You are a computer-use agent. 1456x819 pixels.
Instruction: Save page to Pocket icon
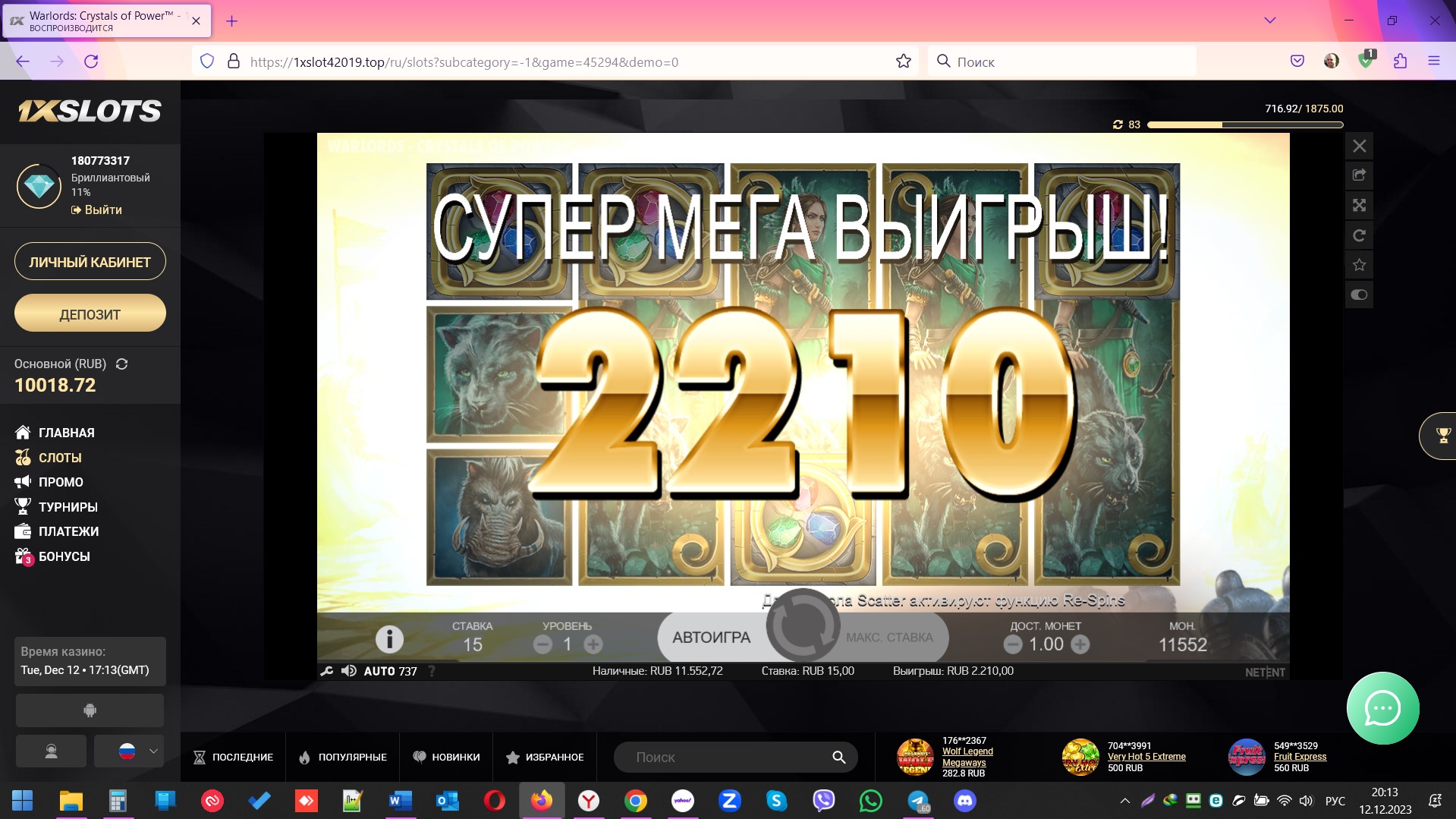[x=1297, y=61]
